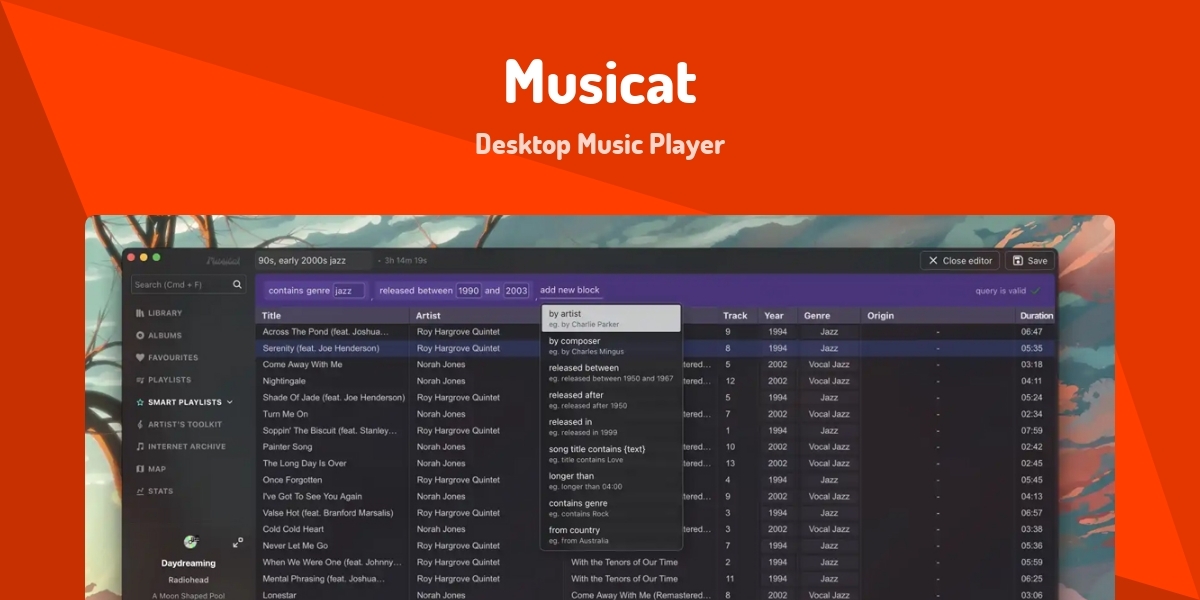Open the add new block dropdown
1200x600 pixels.
570,291
